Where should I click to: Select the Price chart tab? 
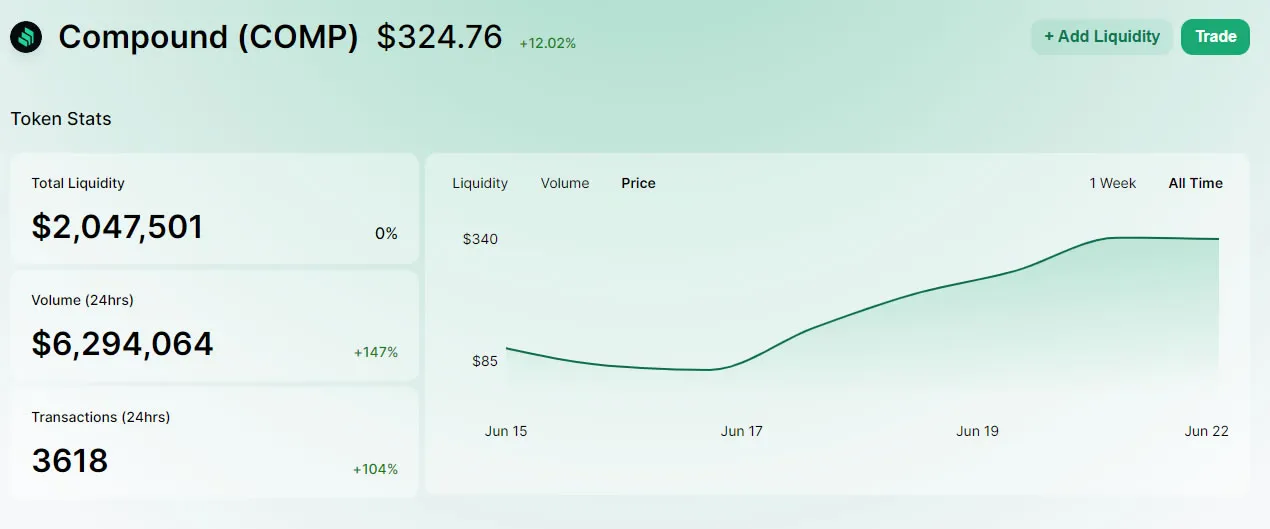pos(638,183)
